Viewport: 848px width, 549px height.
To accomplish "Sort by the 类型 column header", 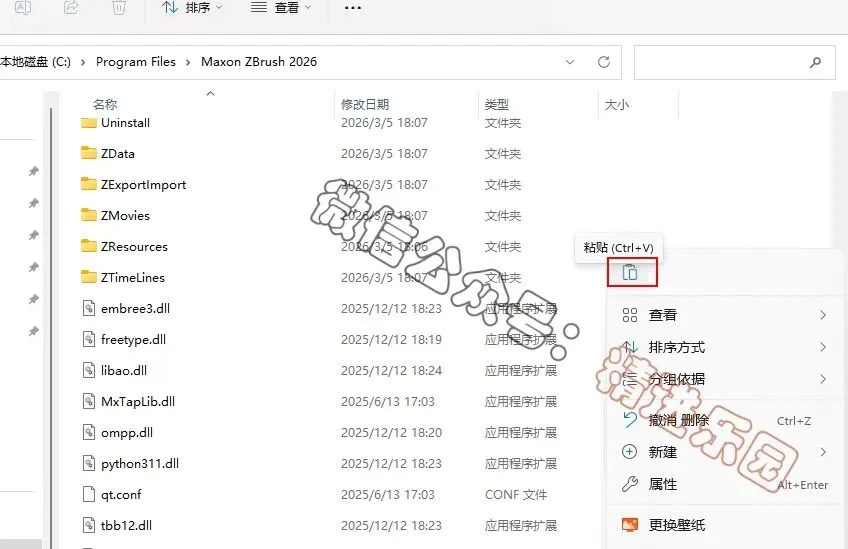I will point(496,104).
